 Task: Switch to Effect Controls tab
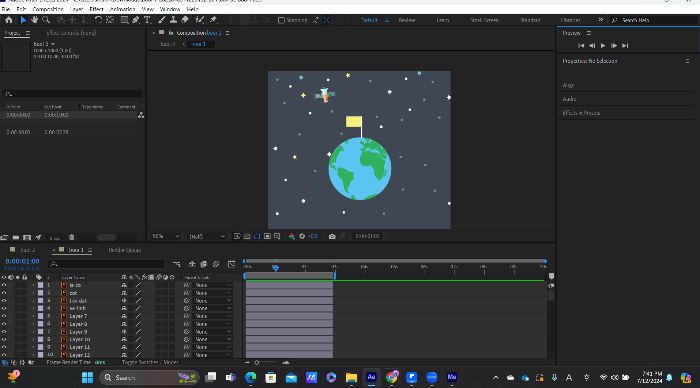point(71,33)
